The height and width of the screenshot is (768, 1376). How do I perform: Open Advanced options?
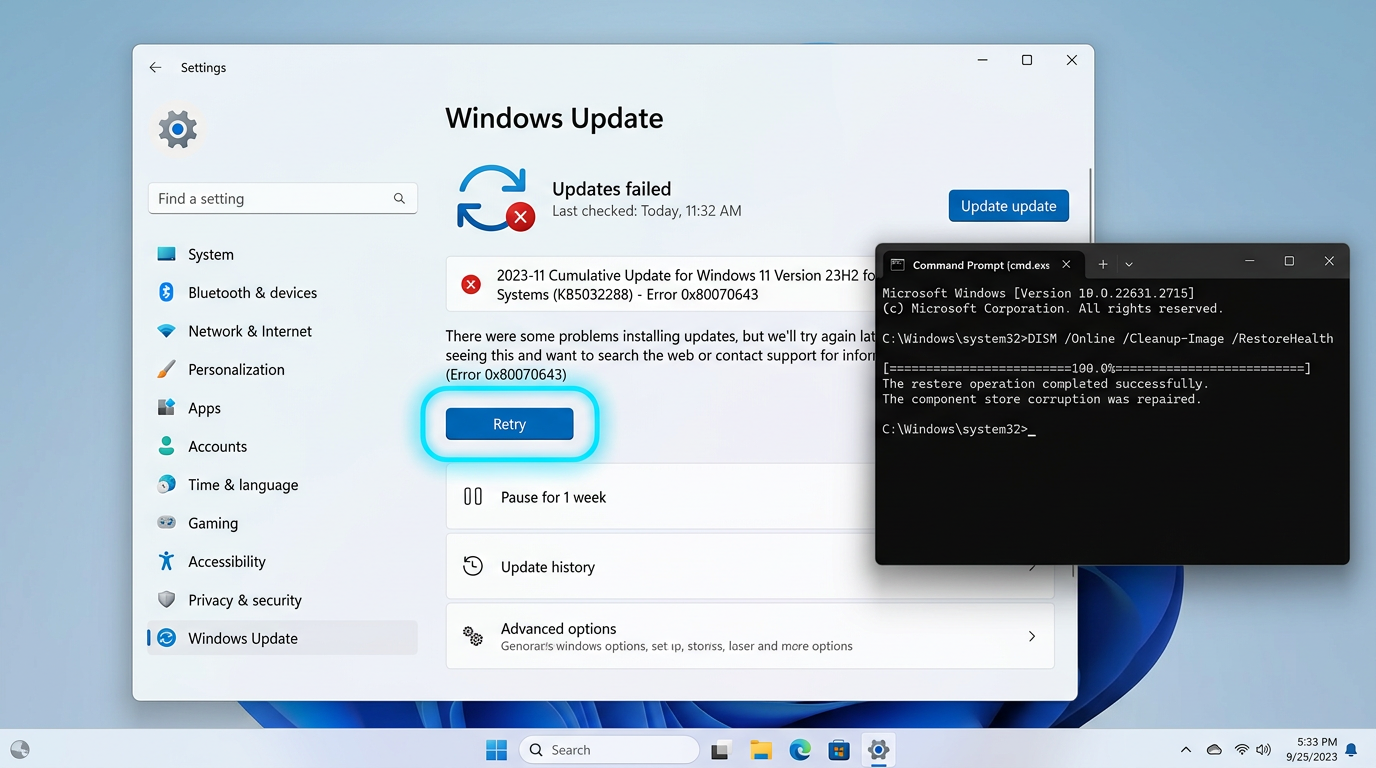click(x=750, y=636)
